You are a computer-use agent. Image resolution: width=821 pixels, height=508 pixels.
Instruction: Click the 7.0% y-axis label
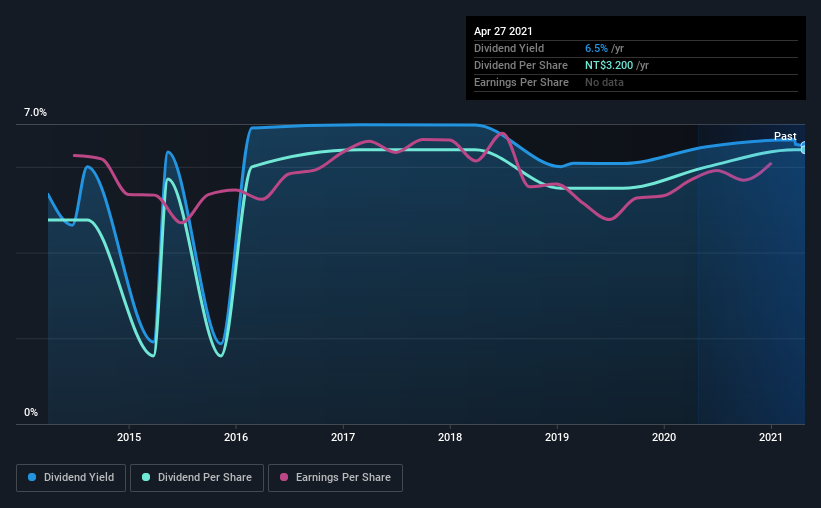tap(35, 113)
